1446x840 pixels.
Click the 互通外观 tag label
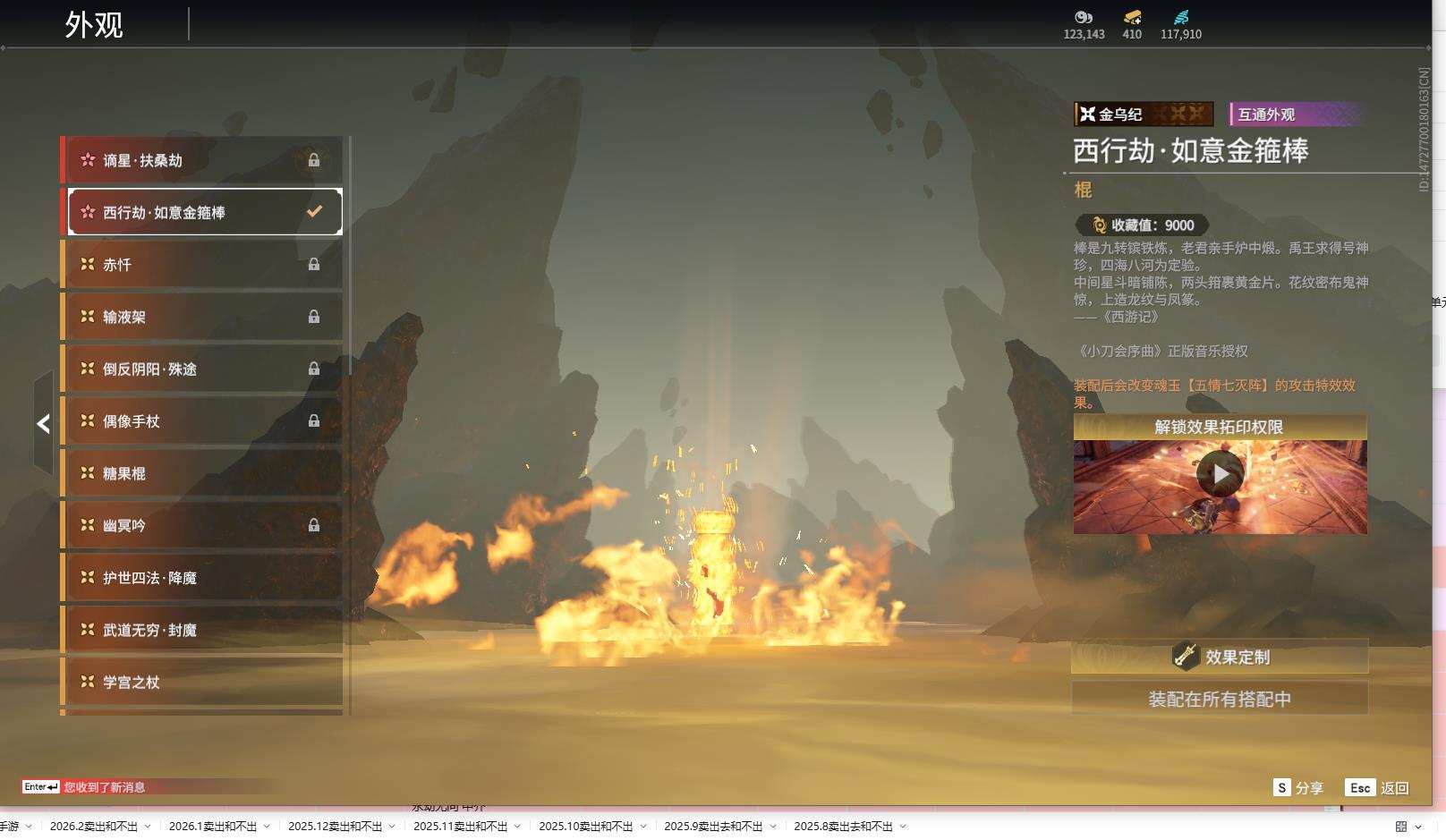(x=1266, y=115)
